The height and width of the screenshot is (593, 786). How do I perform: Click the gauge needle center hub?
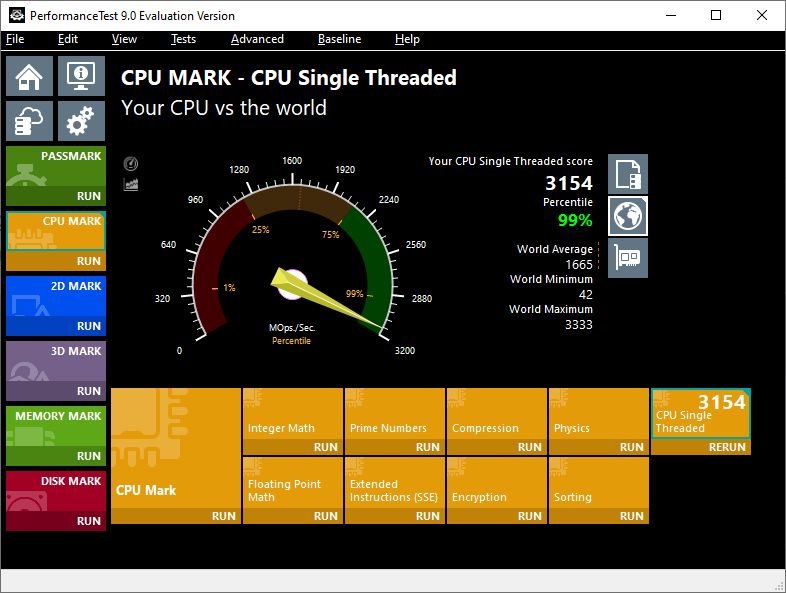(x=291, y=285)
